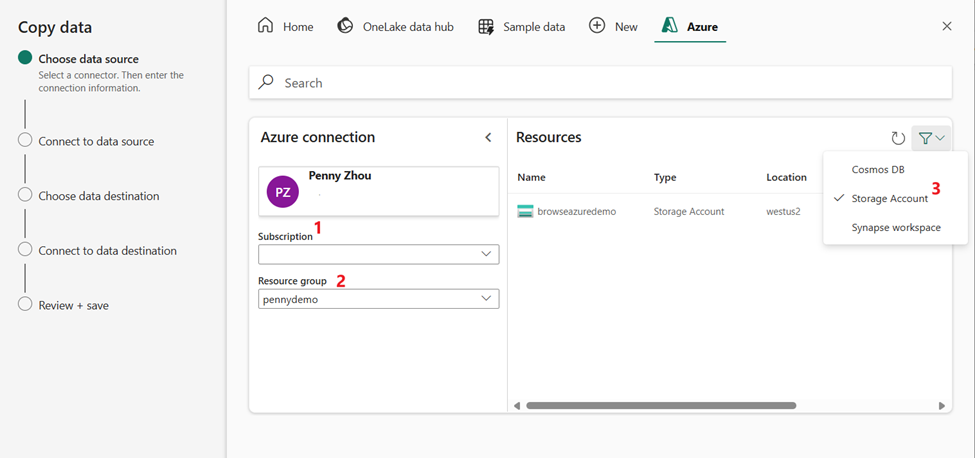Click the Location column header
The height and width of the screenshot is (458, 975).
coord(786,177)
